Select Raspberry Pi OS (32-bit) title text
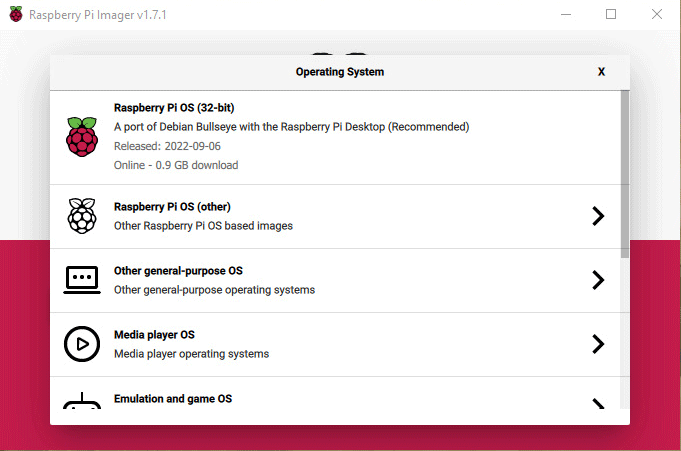Viewport: 681px width, 451px height. pos(174,108)
